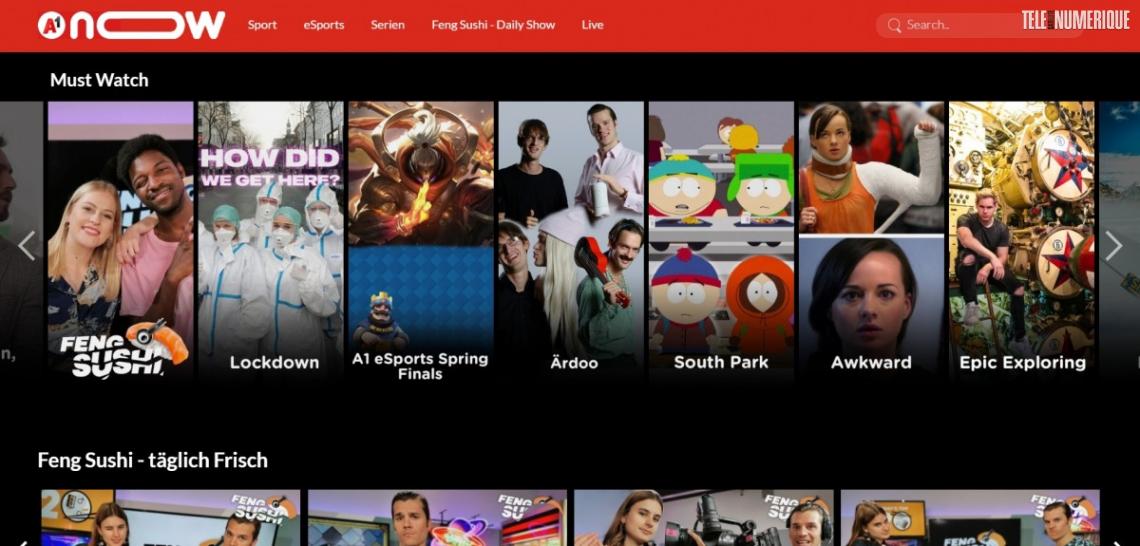Open second Feng Sushi episode thumbnail

point(437,518)
